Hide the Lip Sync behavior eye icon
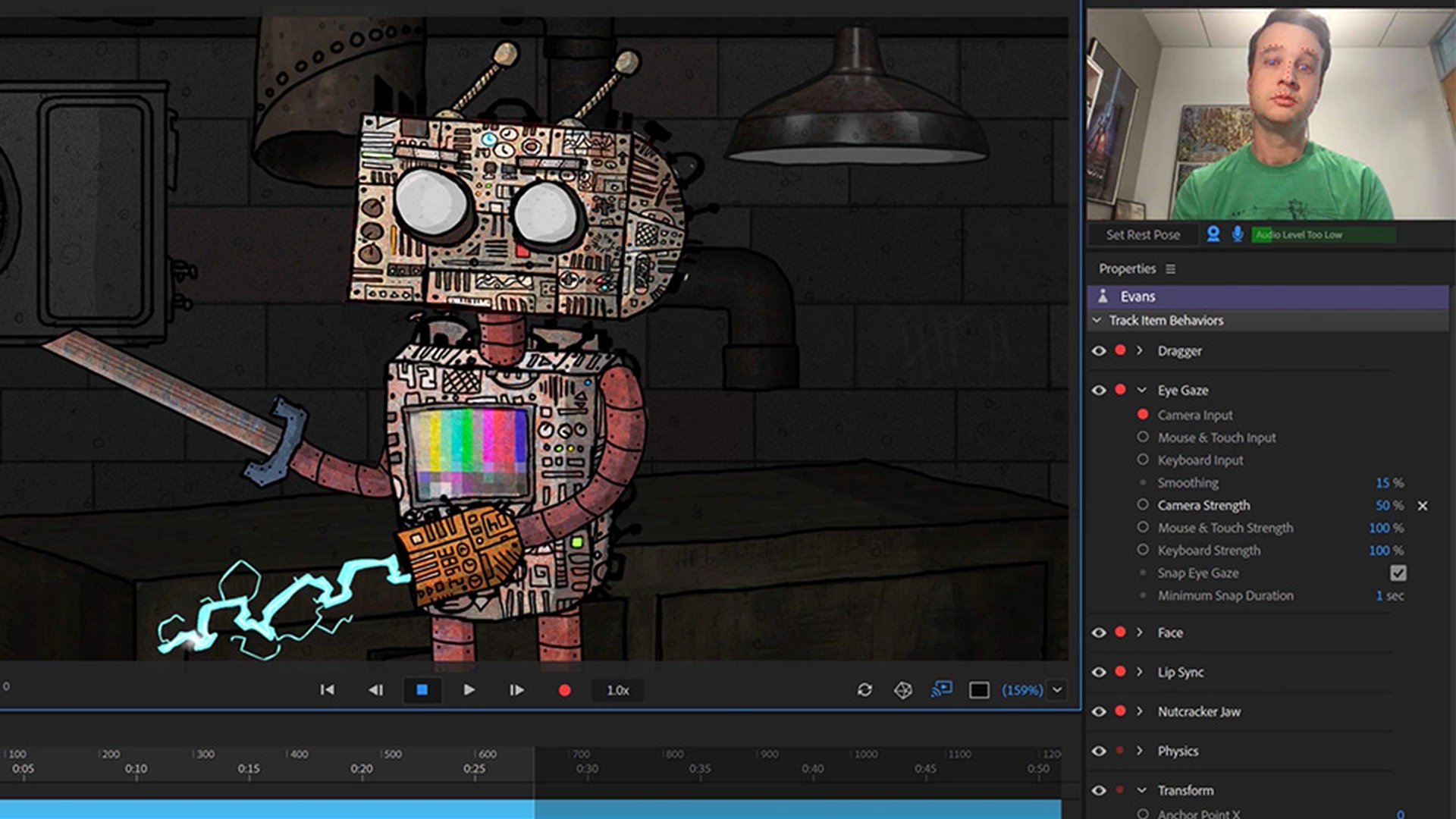 [x=1099, y=672]
